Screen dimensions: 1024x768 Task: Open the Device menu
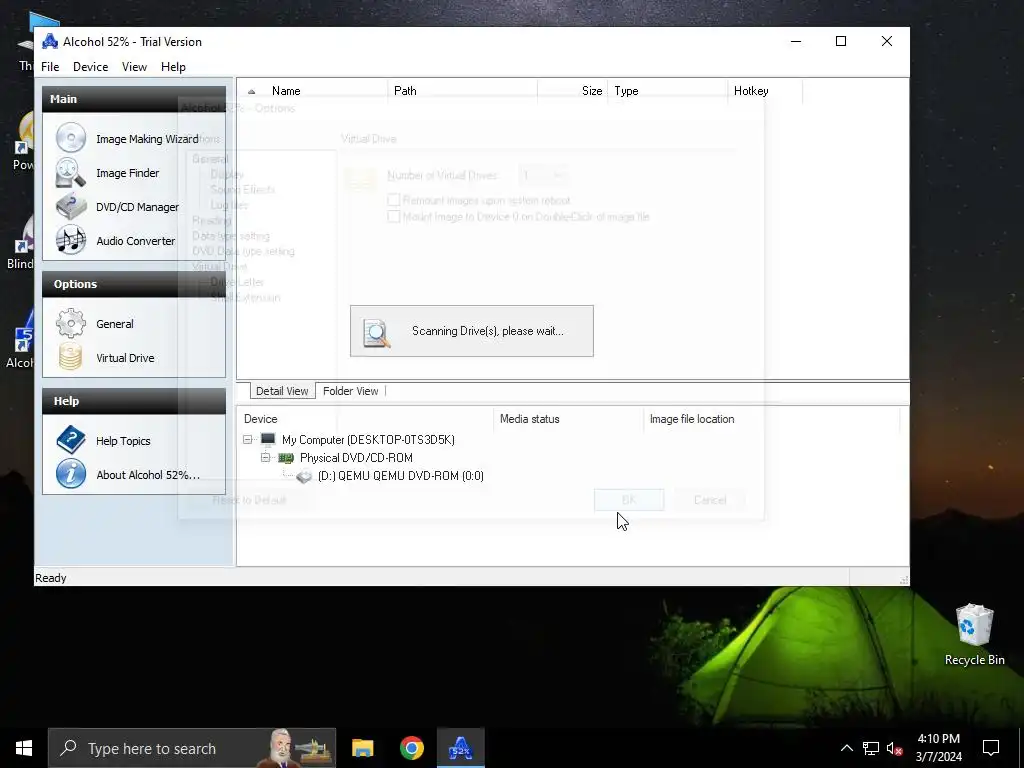click(x=91, y=67)
